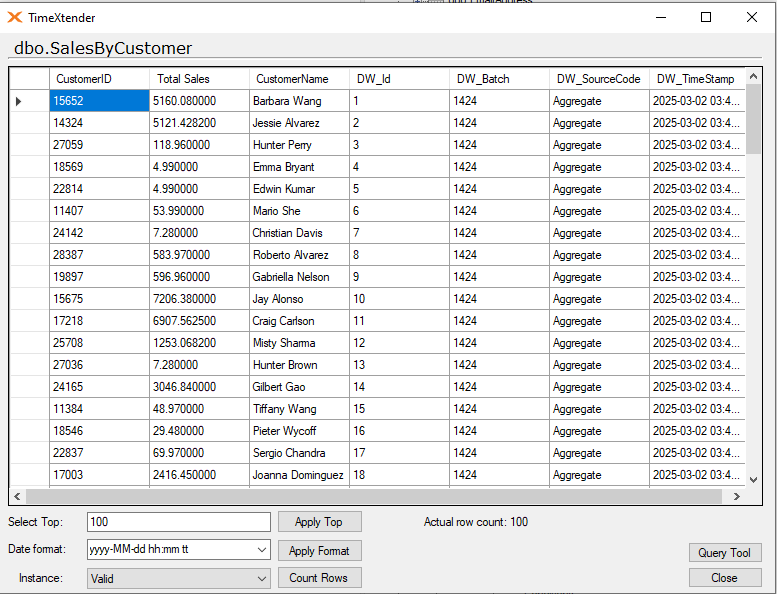Select the cell Hunter Brown
Screen dimensions: 777x594
(x=299, y=365)
